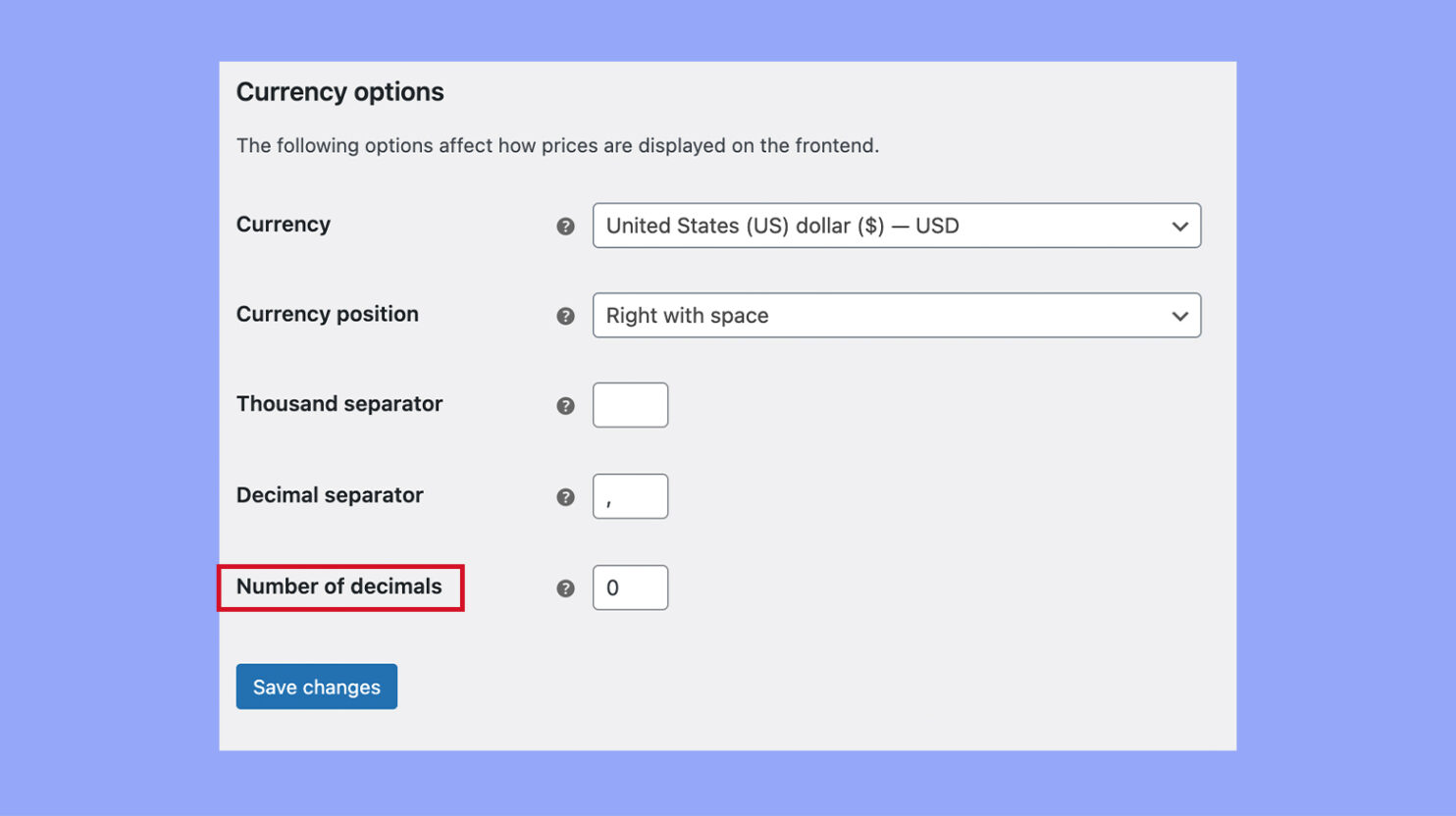The image size is (1456, 816).
Task: Click the Save changes button
Action: (x=316, y=687)
